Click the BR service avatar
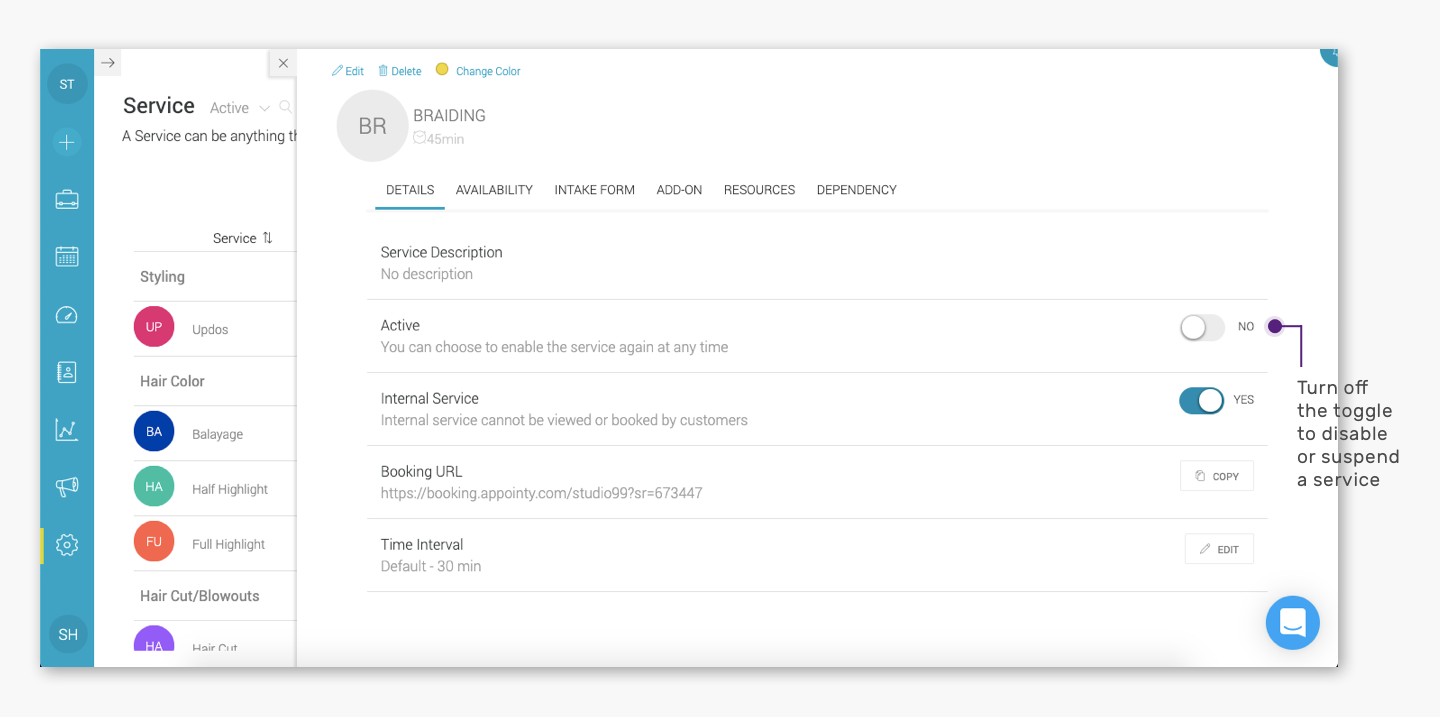This screenshot has height=718, width=1440. tap(372, 126)
